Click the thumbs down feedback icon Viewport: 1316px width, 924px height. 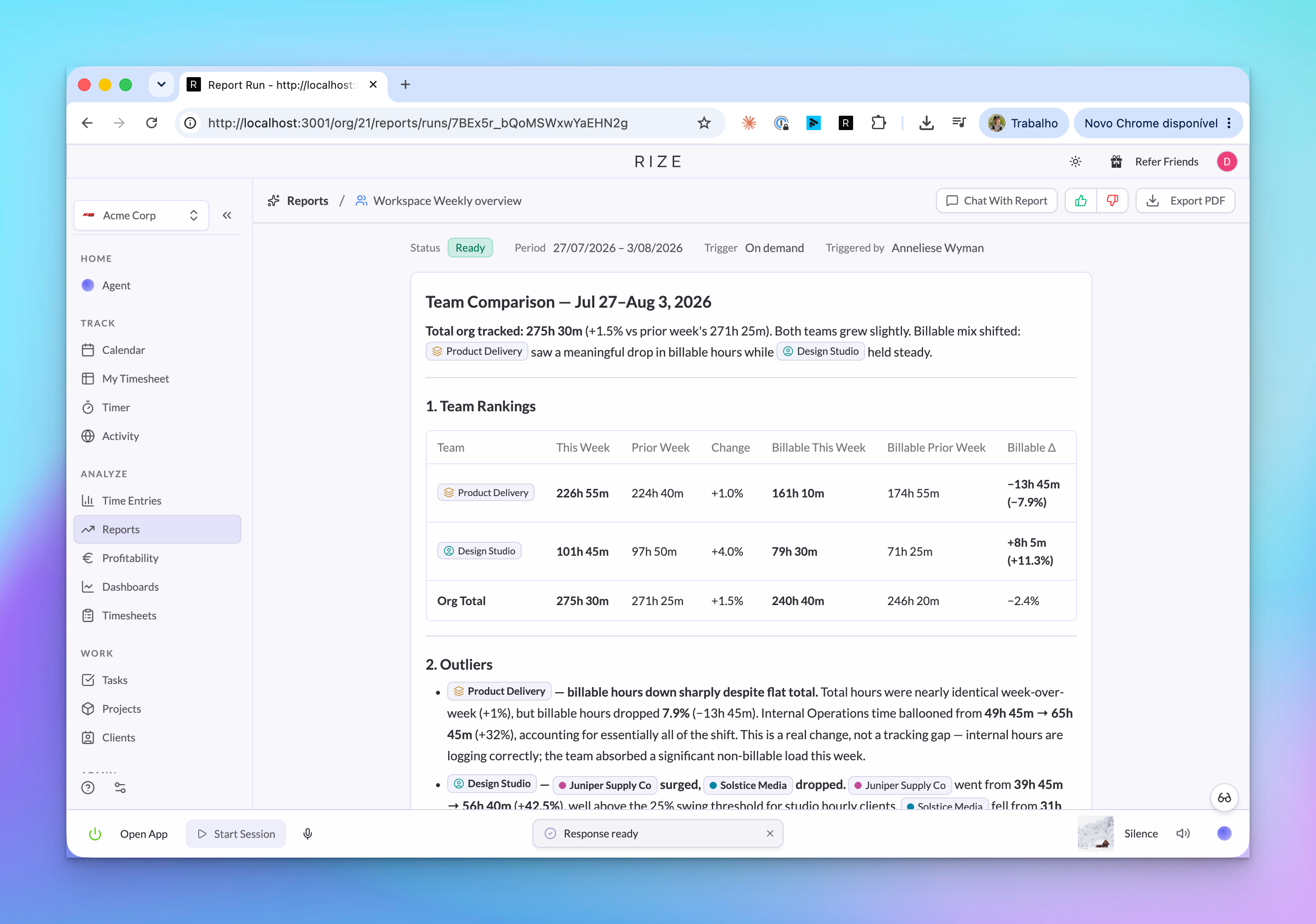1112,200
